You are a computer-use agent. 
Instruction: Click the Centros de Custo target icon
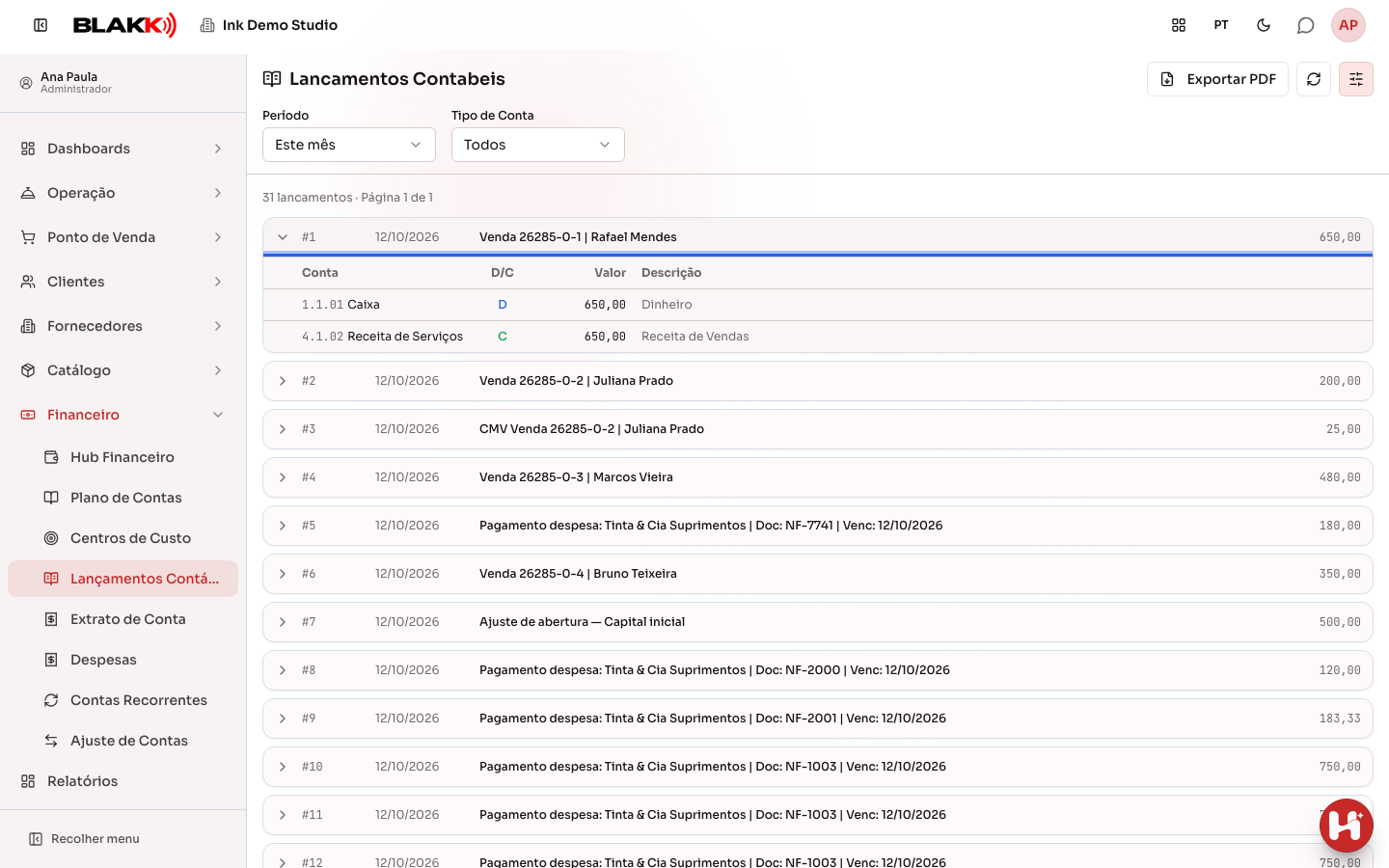[51, 538]
